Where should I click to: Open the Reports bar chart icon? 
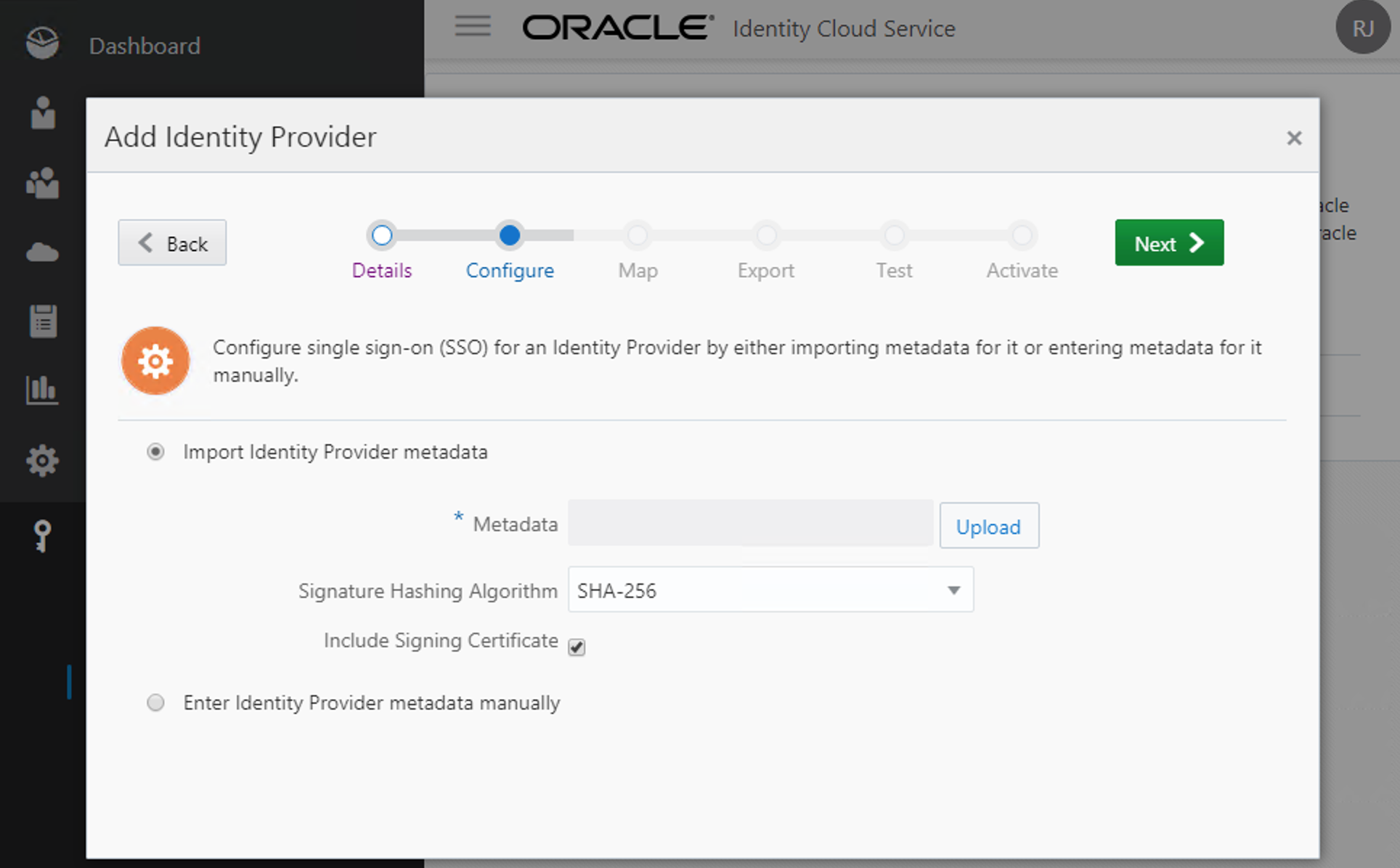41,390
